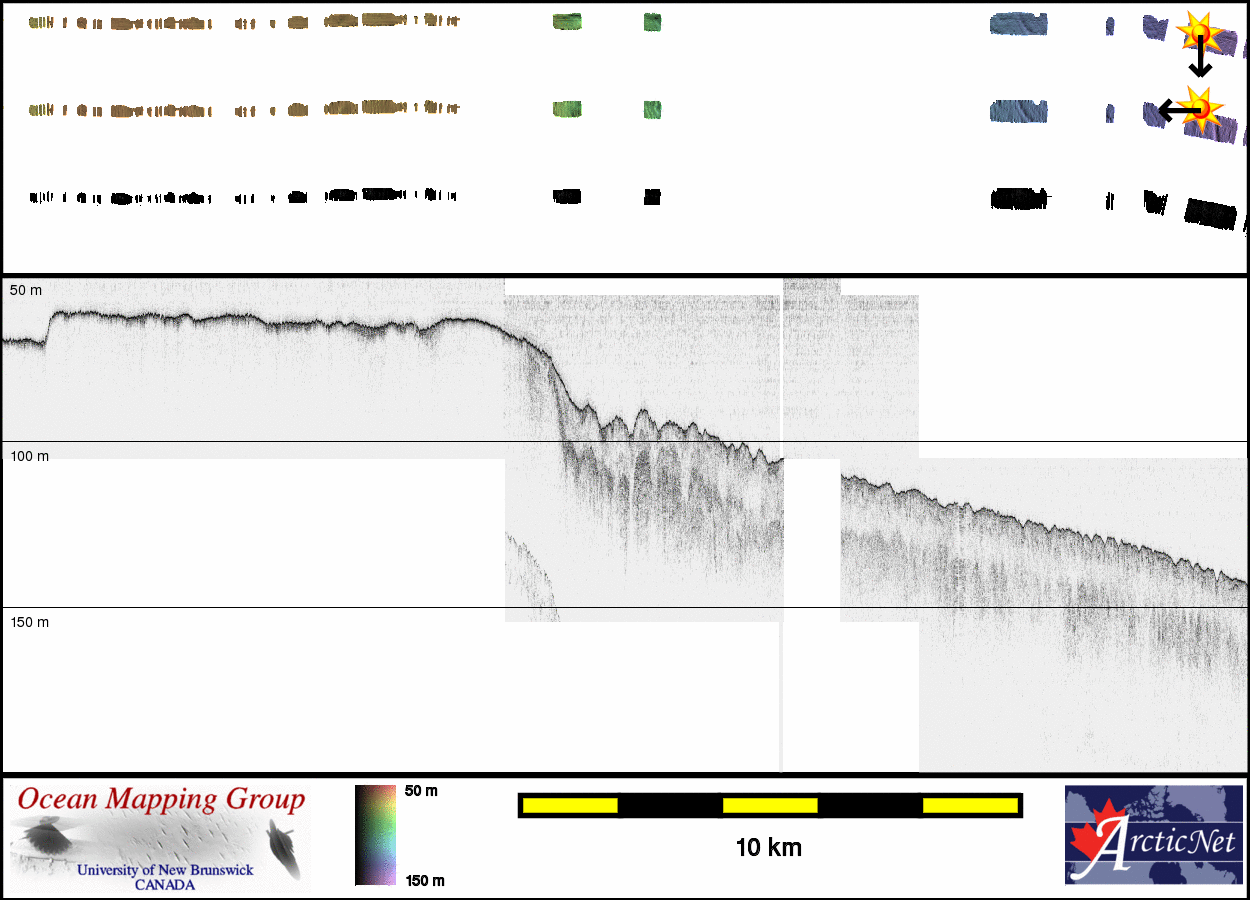Open the ArcticNet logo
The height and width of the screenshot is (900, 1250).
pos(1152,835)
